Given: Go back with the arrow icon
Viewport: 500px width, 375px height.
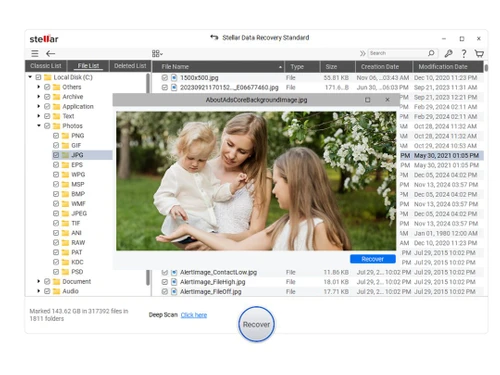Looking at the screenshot, I should tap(50, 53).
